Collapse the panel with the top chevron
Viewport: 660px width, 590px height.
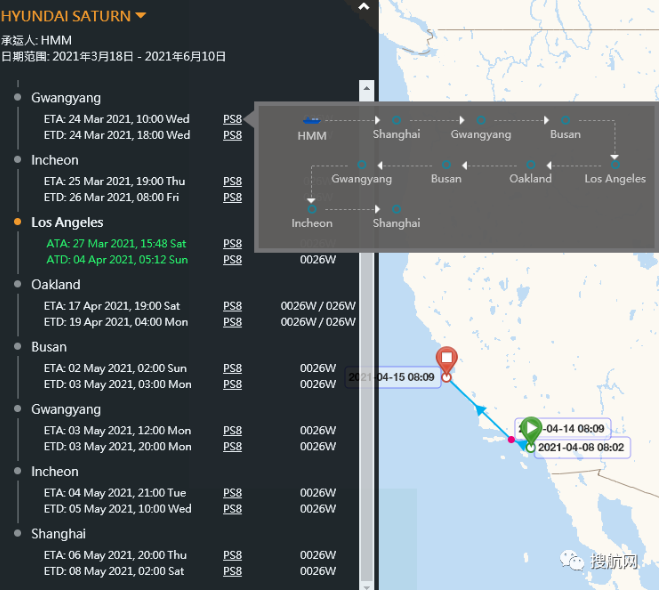coord(364,6)
